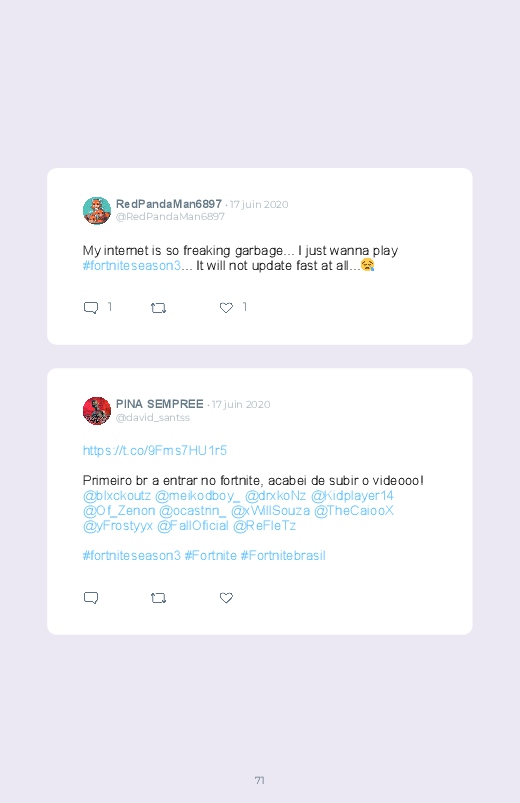Open the t.co/9Fms7HU1r5 link
The height and width of the screenshot is (803, 520).
click(x=155, y=450)
